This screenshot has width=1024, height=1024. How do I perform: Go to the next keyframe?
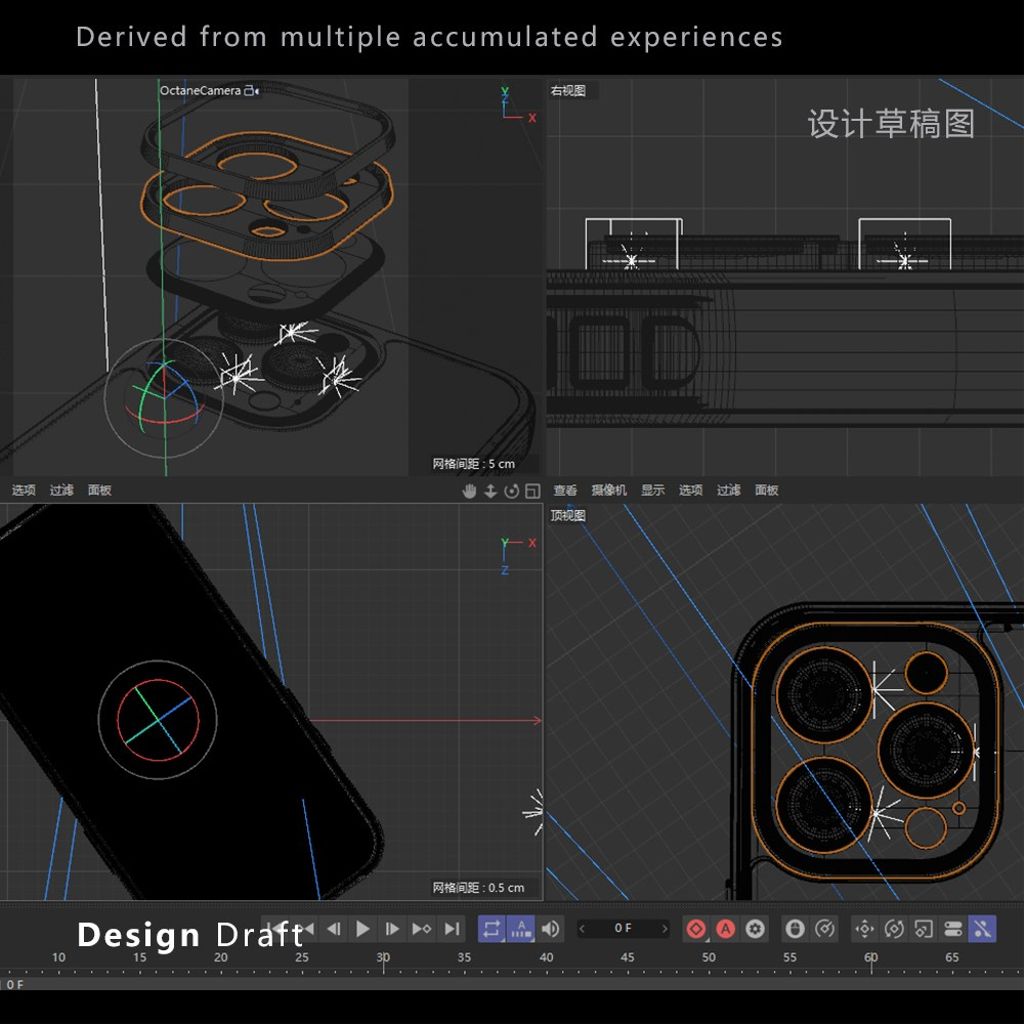pyautogui.click(x=422, y=929)
